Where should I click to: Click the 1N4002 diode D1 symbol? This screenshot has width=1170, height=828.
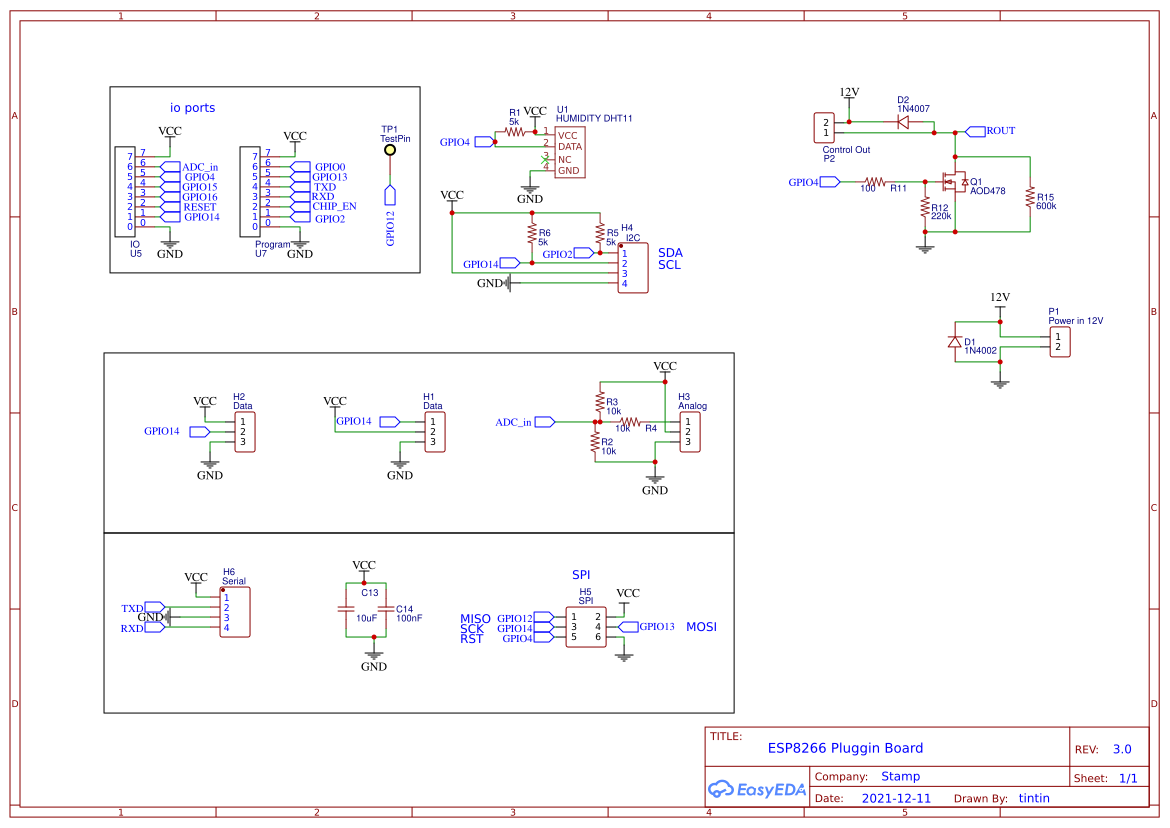(x=955, y=341)
